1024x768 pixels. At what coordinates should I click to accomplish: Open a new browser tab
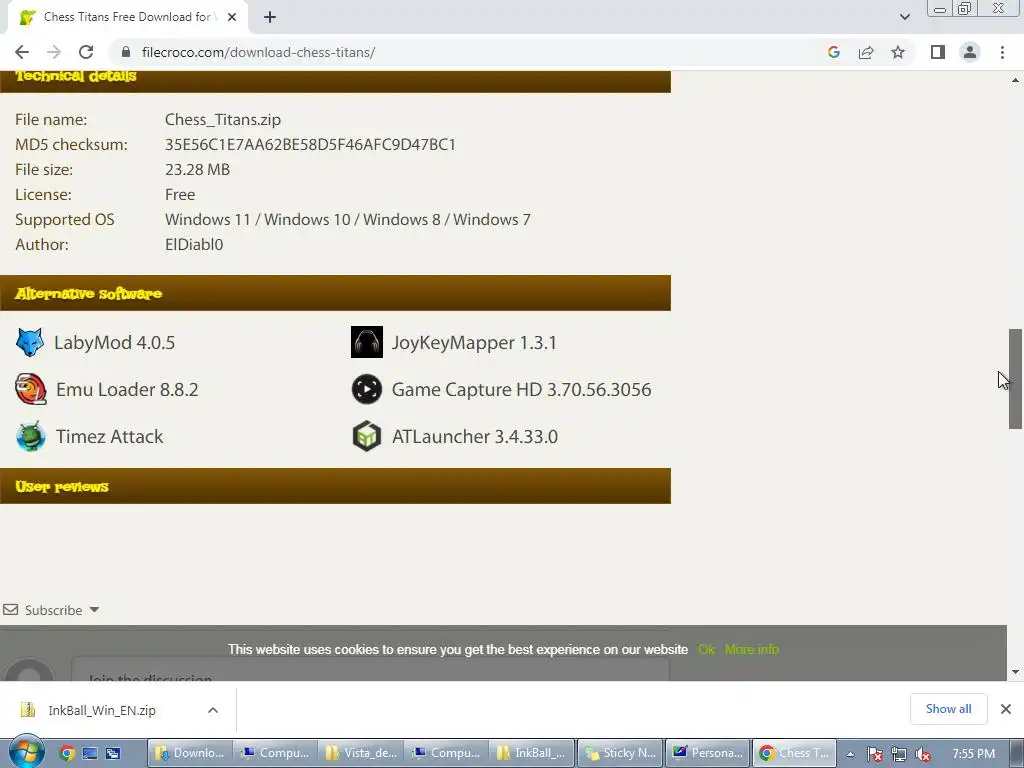[270, 17]
